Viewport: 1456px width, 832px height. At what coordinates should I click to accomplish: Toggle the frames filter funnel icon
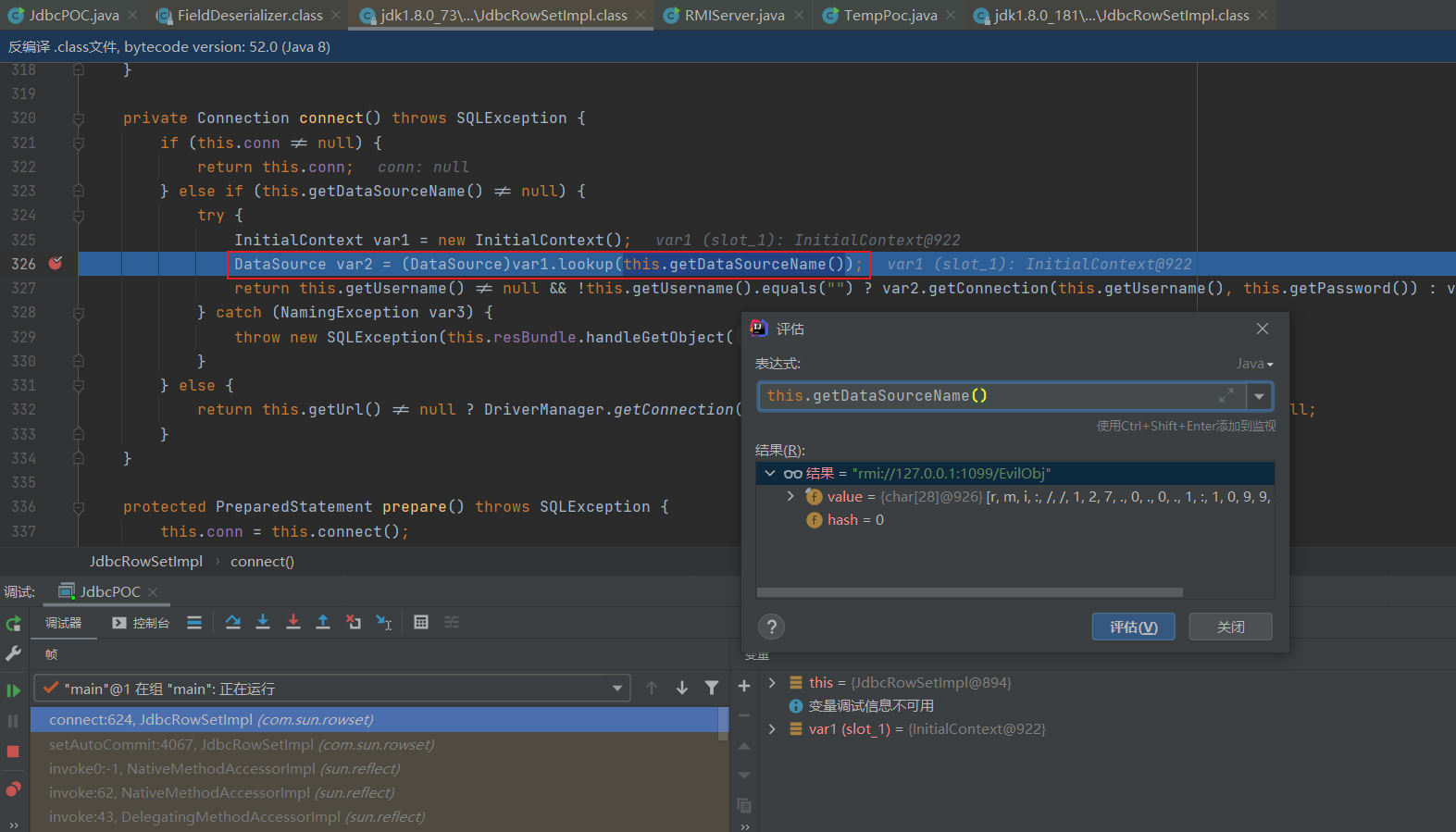712,688
